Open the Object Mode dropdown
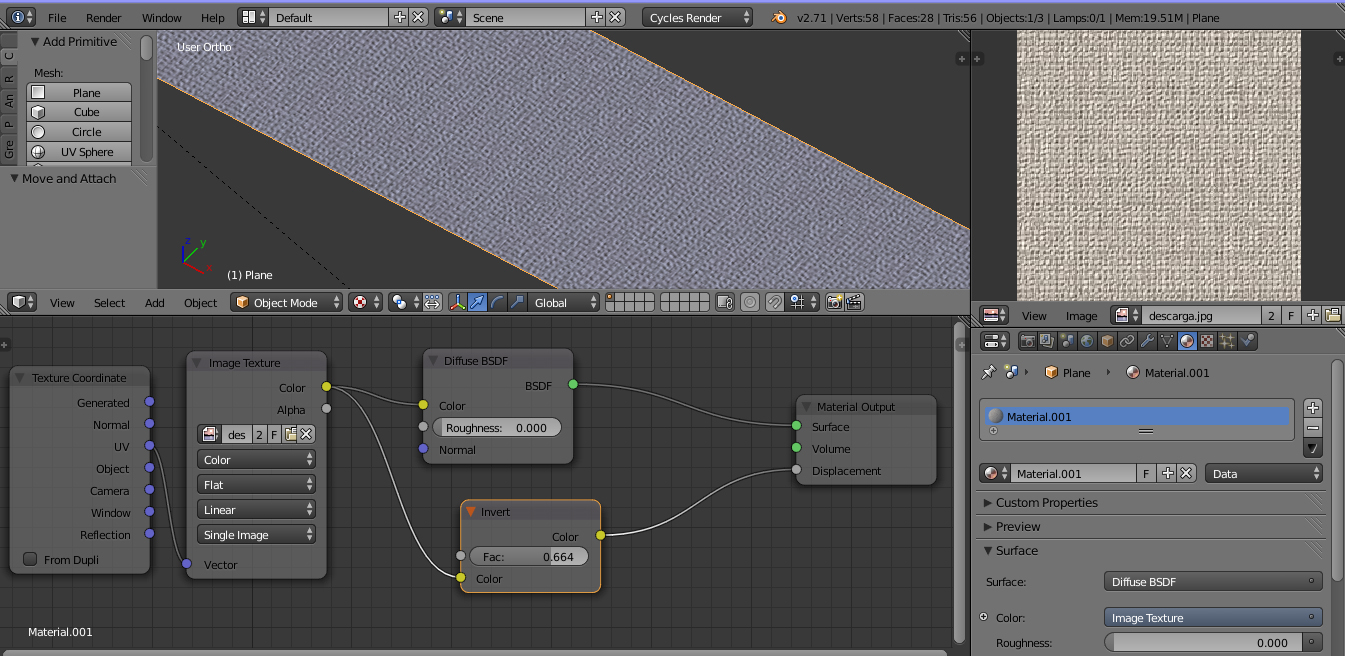The width and height of the screenshot is (1345, 656). click(286, 302)
